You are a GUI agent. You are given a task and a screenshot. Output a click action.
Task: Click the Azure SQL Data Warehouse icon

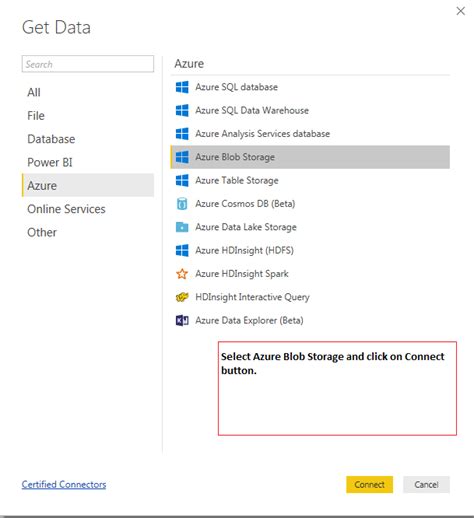tap(182, 110)
